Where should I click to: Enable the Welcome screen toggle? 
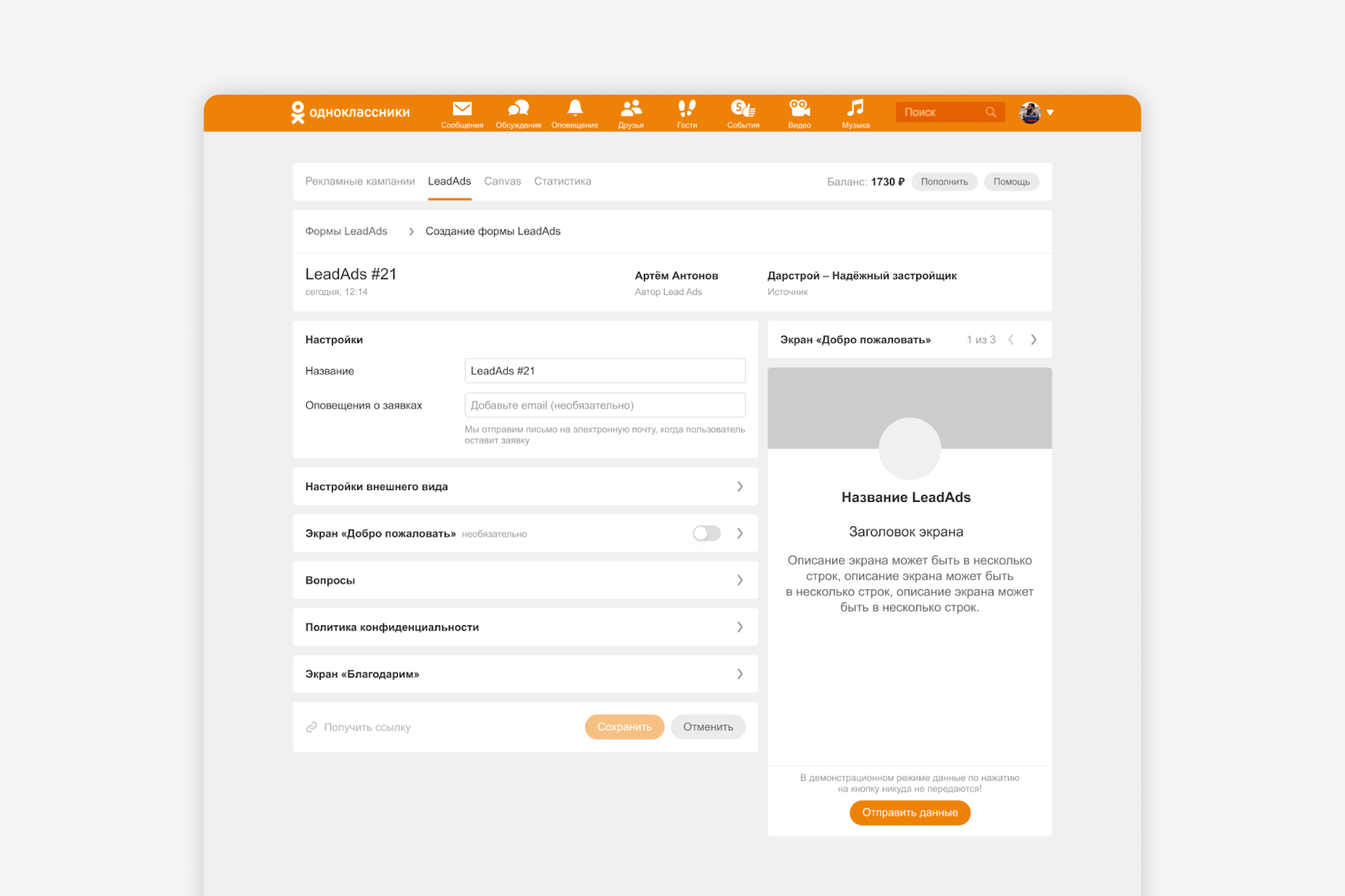[706, 534]
